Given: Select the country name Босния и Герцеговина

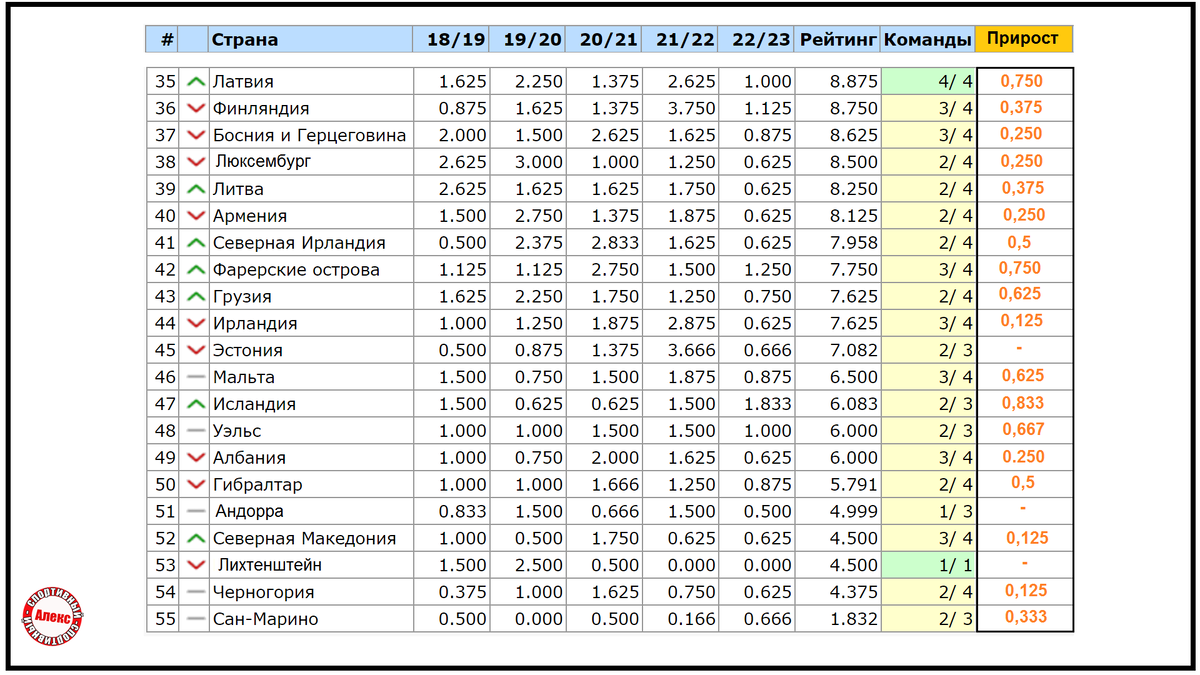Looking at the screenshot, I should coord(310,135).
